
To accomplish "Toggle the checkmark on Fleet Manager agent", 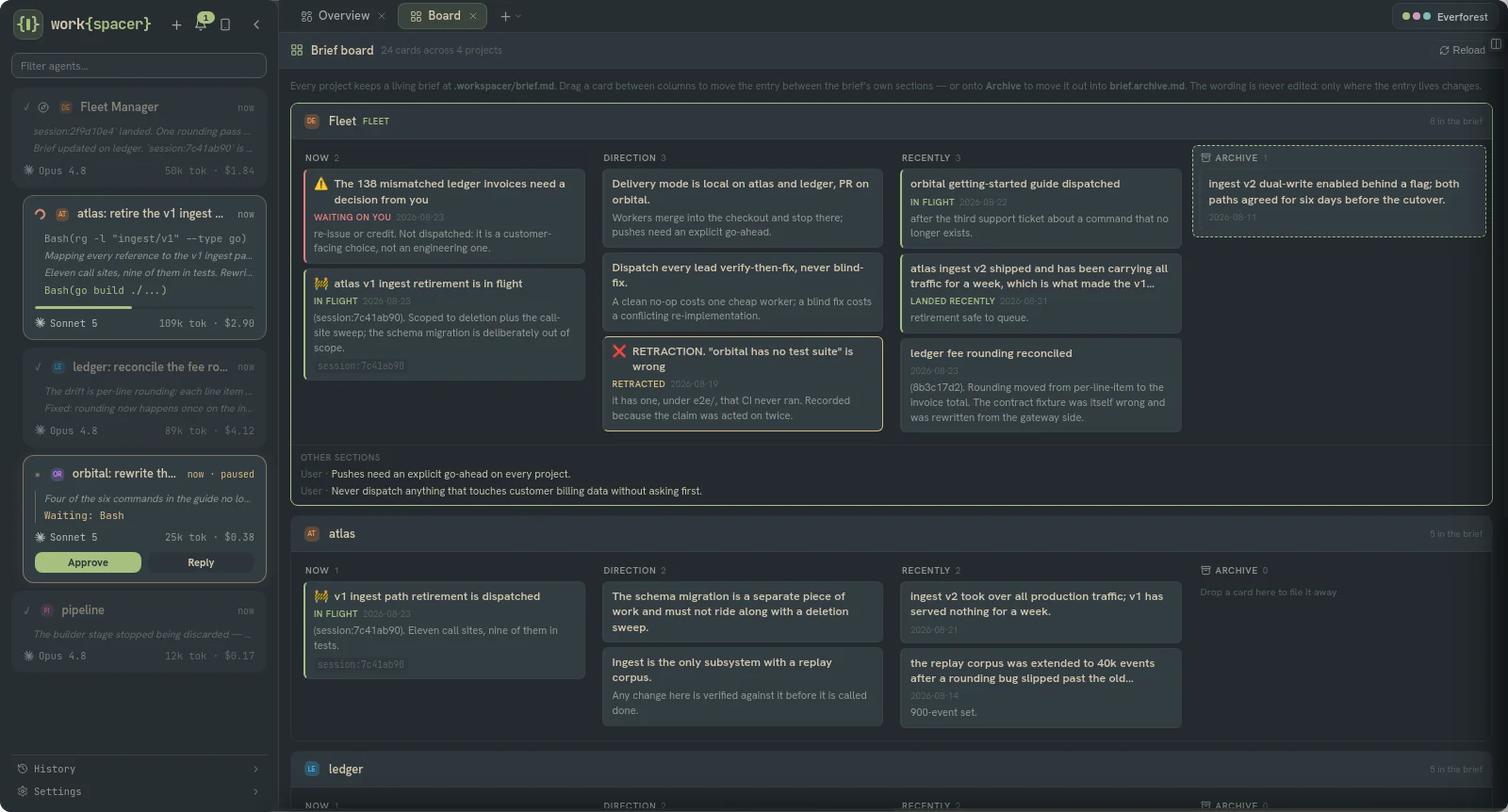I will pyautogui.click(x=26, y=106).
